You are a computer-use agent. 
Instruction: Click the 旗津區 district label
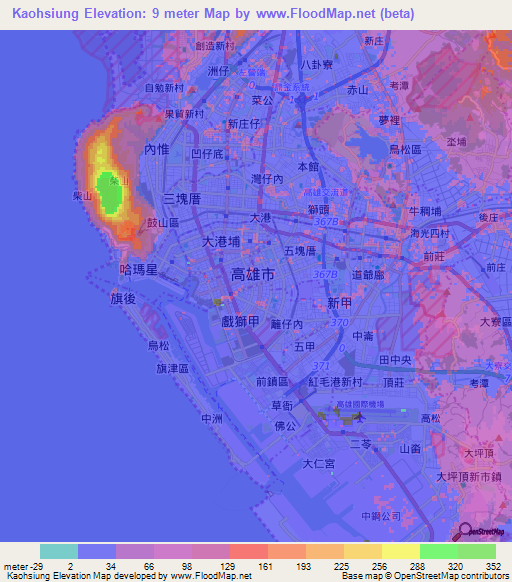172,369
